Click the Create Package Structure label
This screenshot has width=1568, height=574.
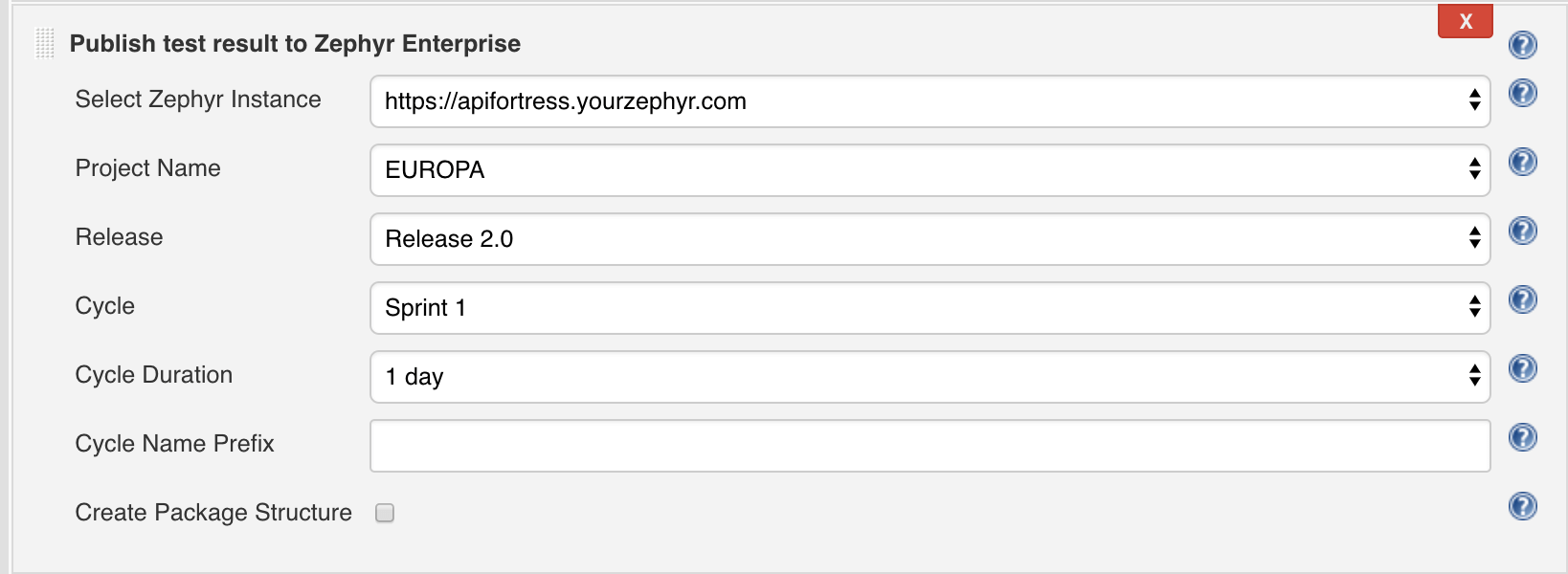(x=213, y=513)
